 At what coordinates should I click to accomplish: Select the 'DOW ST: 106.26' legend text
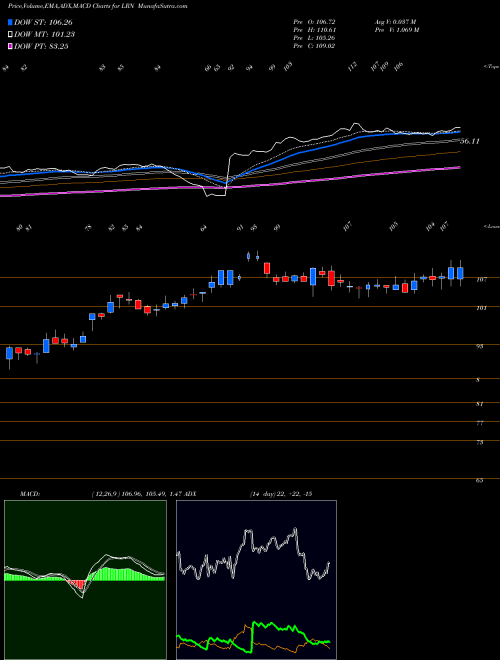click(43, 22)
